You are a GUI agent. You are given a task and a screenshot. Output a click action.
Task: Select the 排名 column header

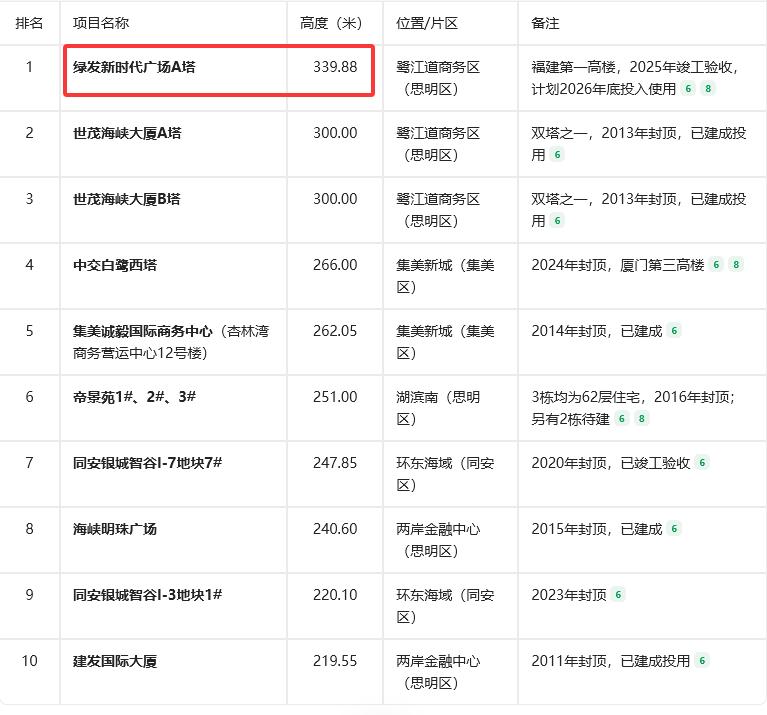coord(29,23)
